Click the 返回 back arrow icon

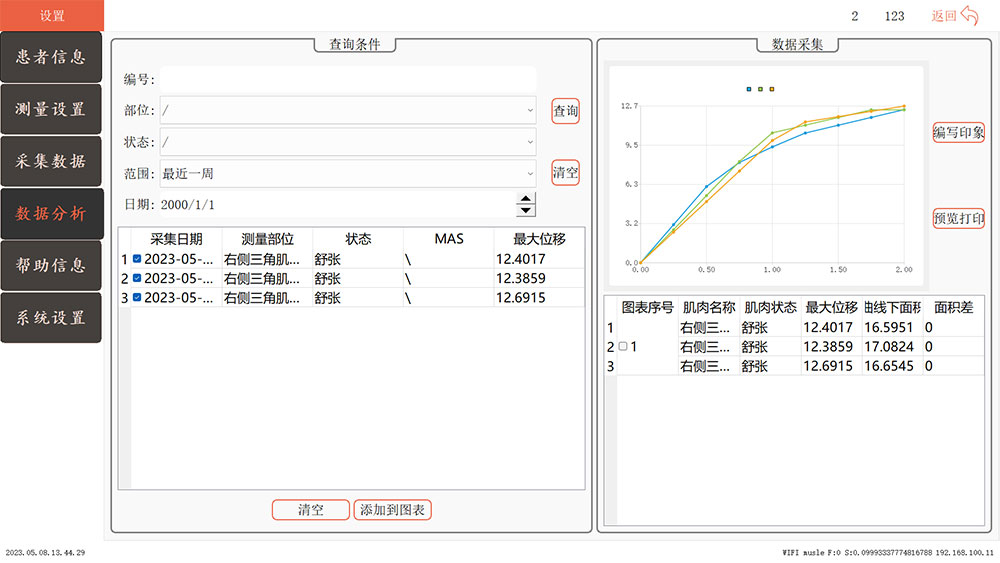(x=968, y=15)
